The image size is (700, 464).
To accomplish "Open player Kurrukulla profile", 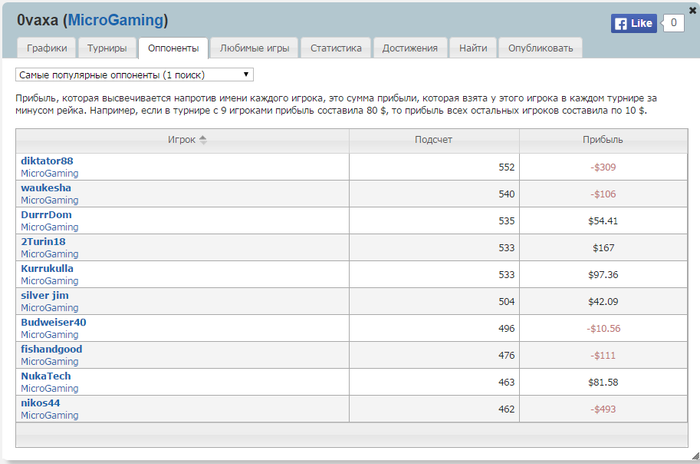I will pyautogui.click(x=47, y=268).
